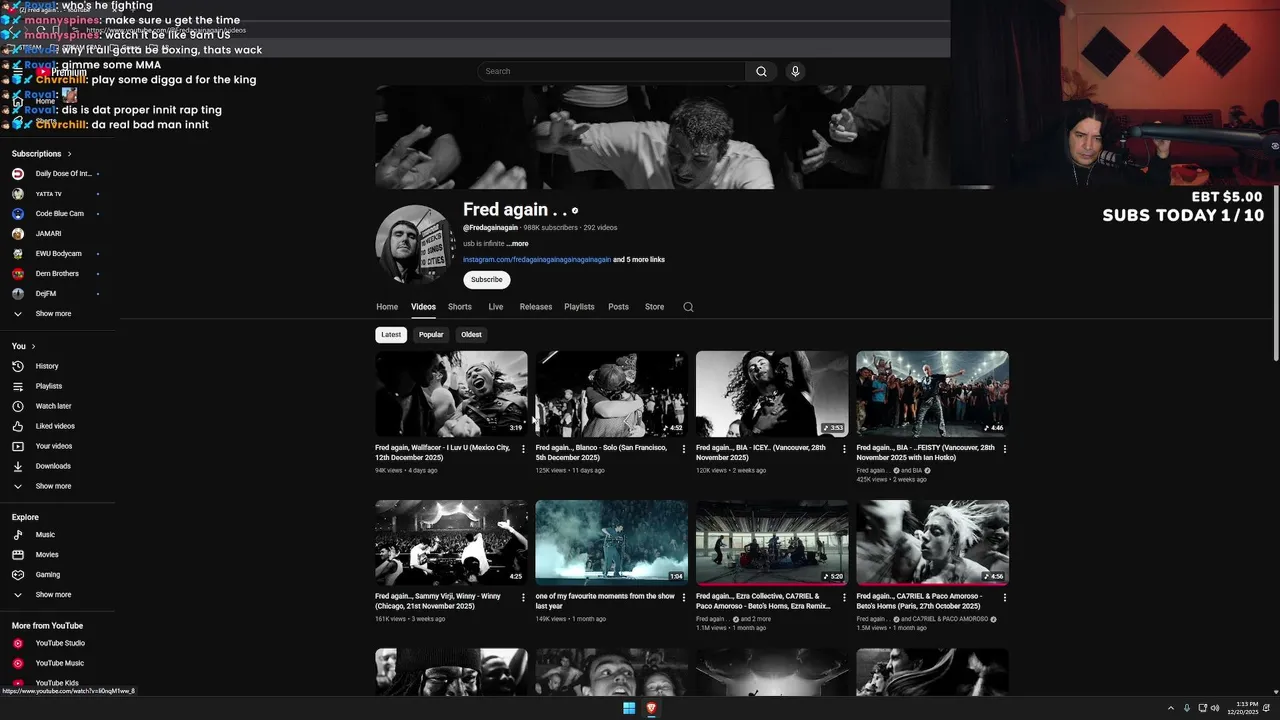Expand the You section header
1280x720 pixels.
click(24, 346)
